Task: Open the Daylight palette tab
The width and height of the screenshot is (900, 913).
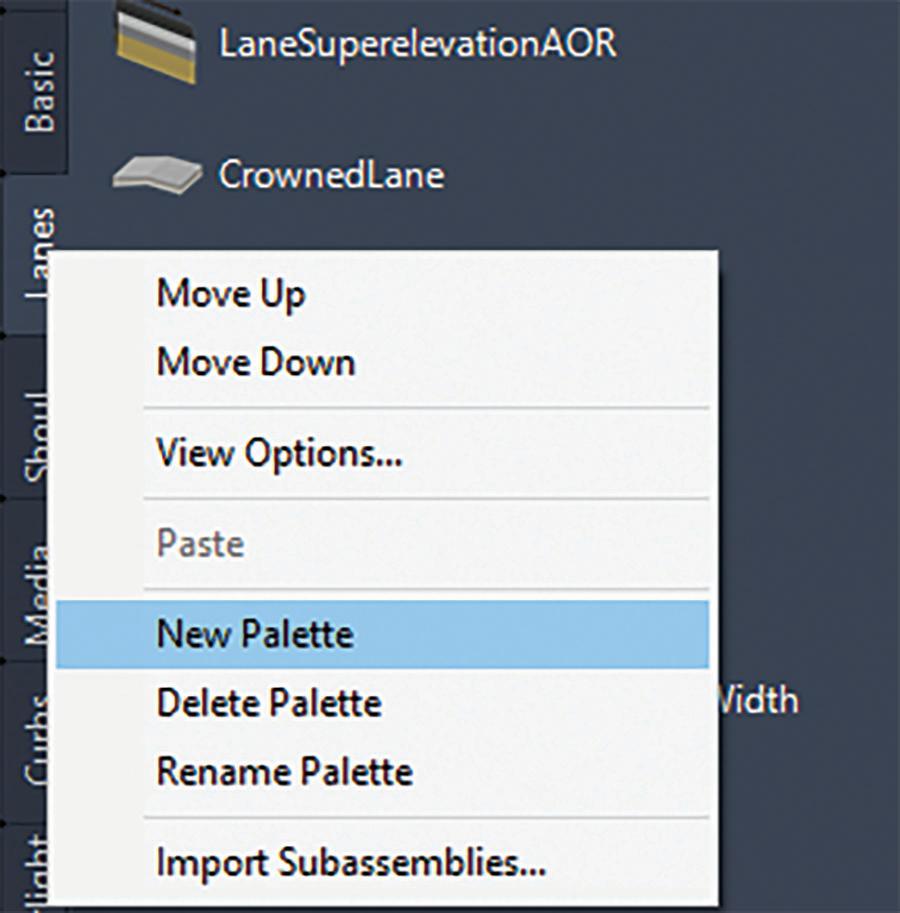Action: click(x=35, y=870)
